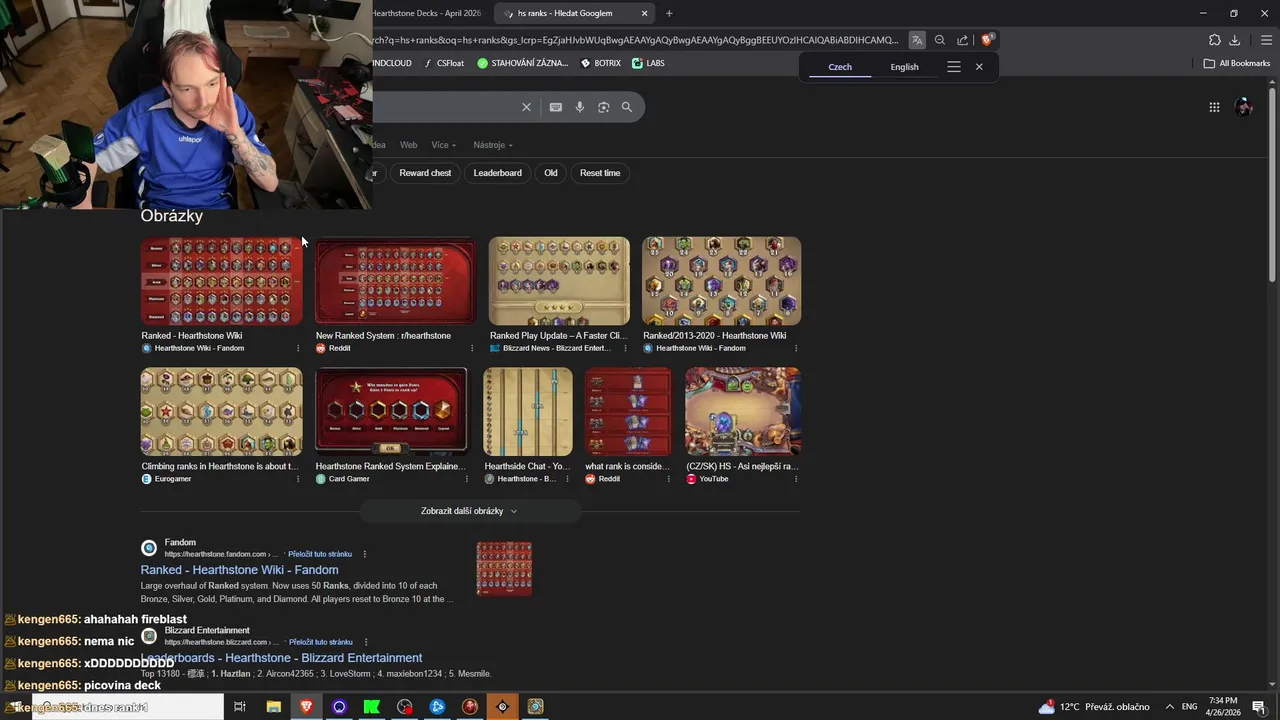Image resolution: width=1280 pixels, height=720 pixels.
Task: Open Ranked Play Update Blizzard image
Action: (559, 281)
